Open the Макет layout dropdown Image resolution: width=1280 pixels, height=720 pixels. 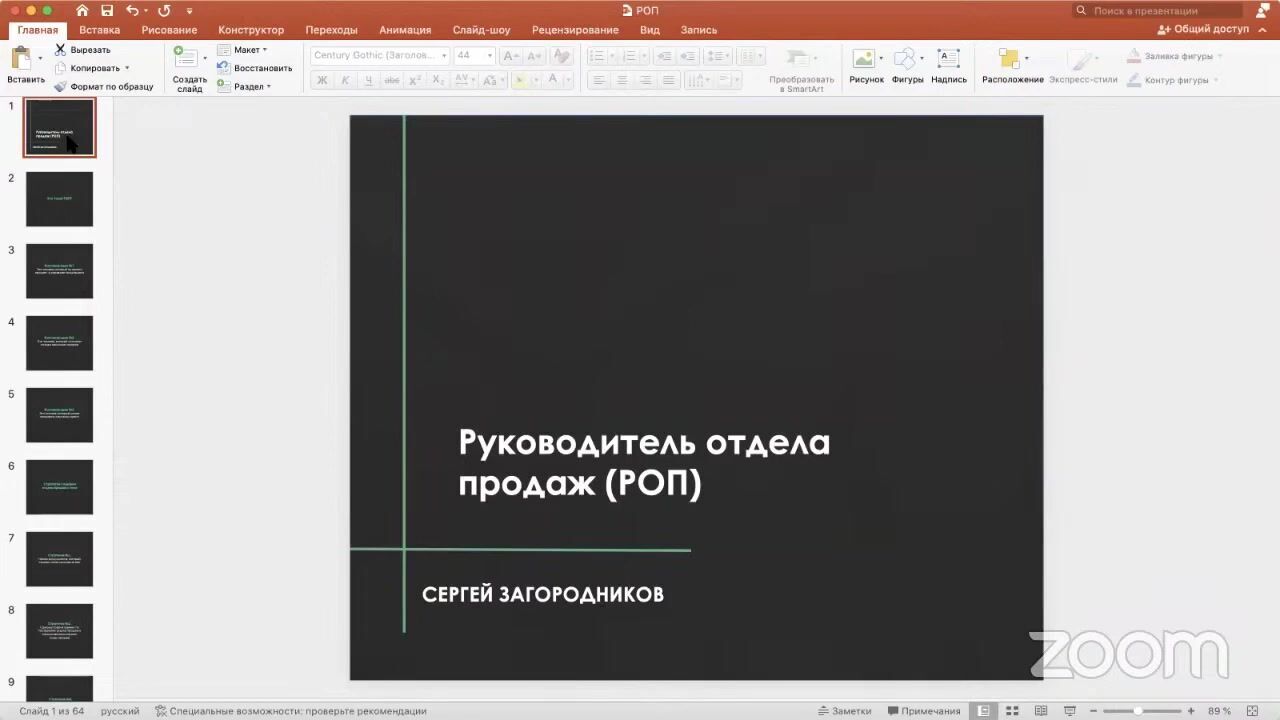[242, 49]
